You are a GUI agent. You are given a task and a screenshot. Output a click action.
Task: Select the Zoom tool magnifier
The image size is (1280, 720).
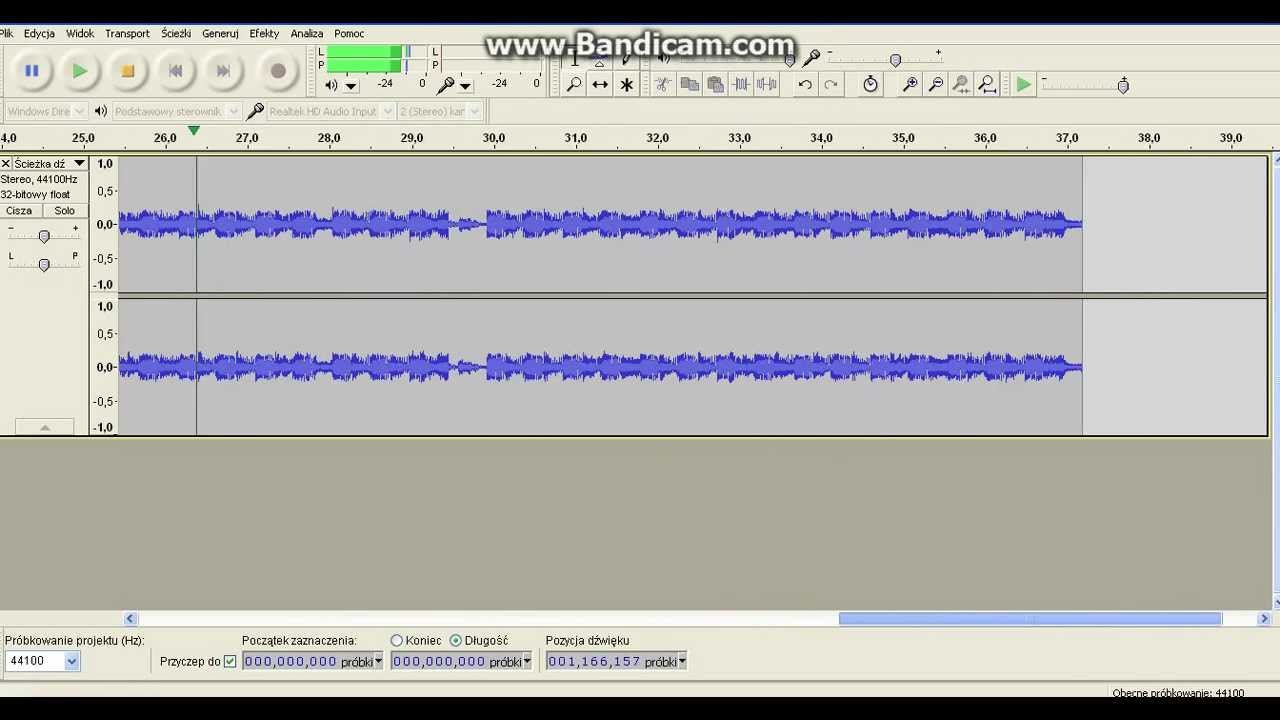click(x=574, y=85)
